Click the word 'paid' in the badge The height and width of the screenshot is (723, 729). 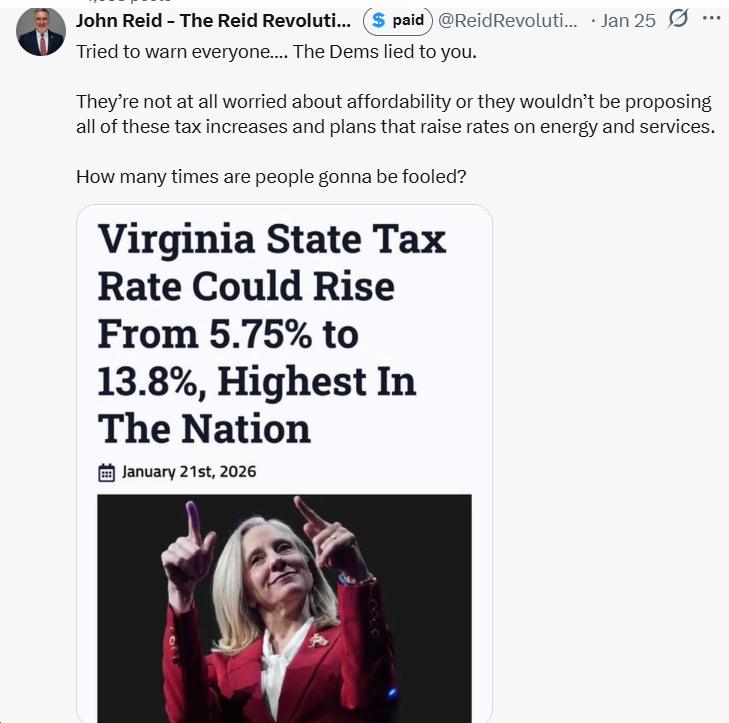pos(408,20)
